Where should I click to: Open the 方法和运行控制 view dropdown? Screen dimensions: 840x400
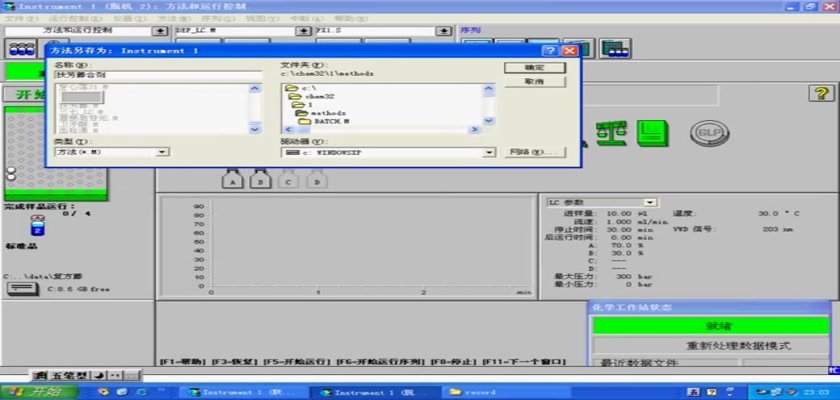(160, 31)
